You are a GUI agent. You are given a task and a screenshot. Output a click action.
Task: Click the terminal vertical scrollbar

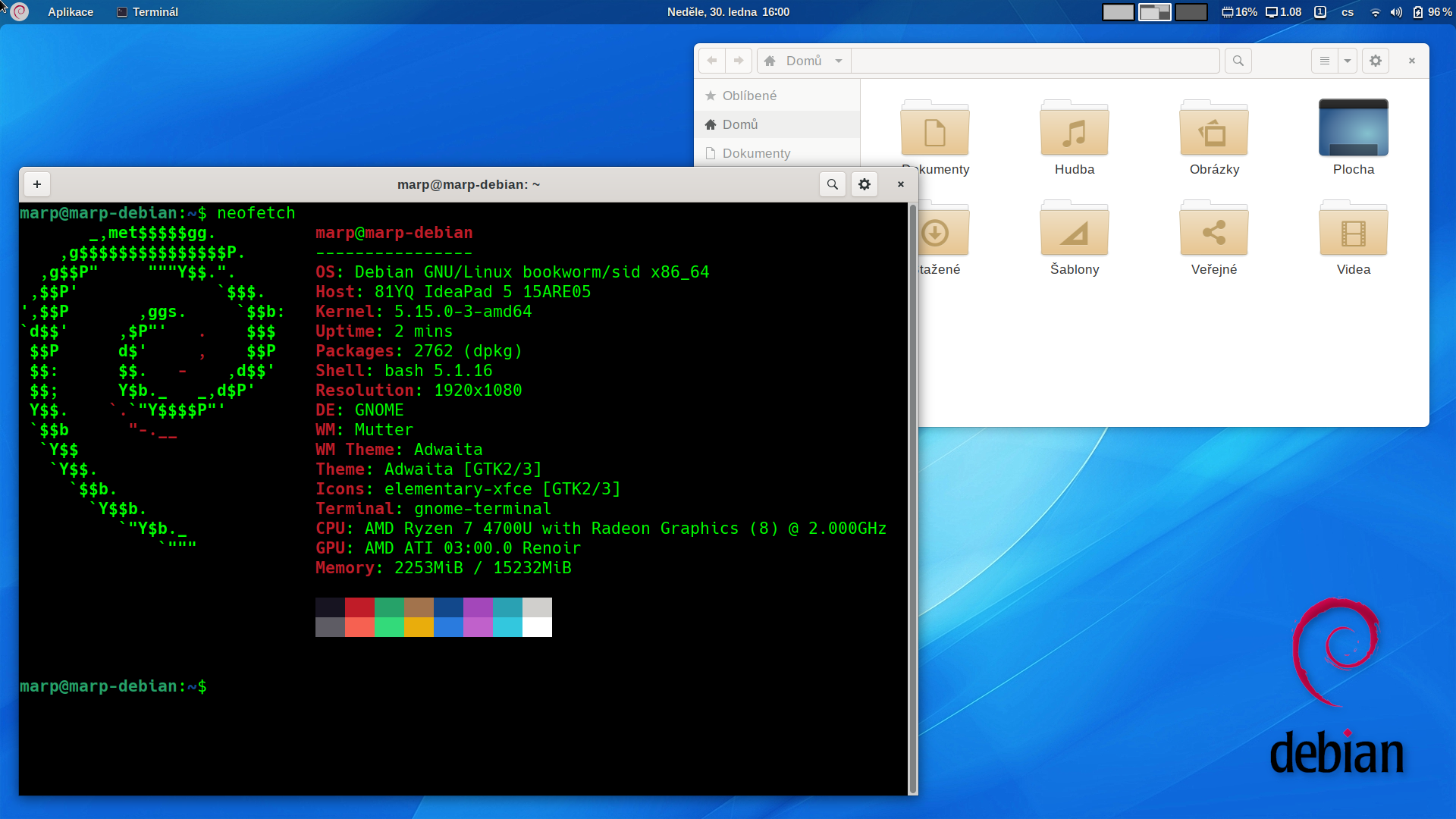click(x=913, y=498)
